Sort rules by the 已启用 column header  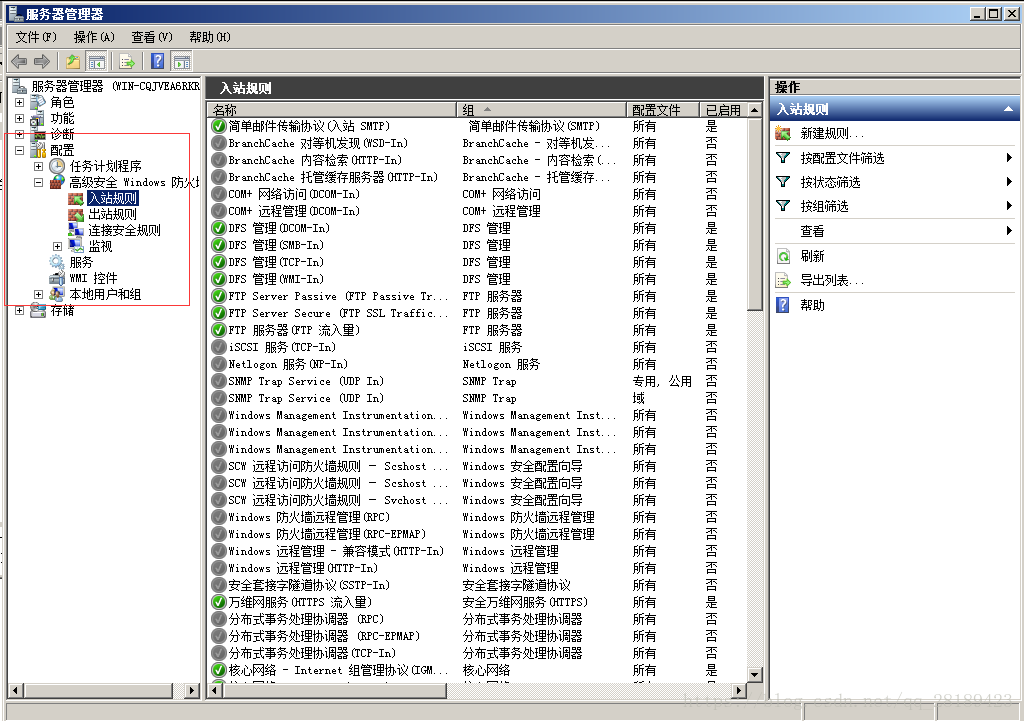click(724, 110)
